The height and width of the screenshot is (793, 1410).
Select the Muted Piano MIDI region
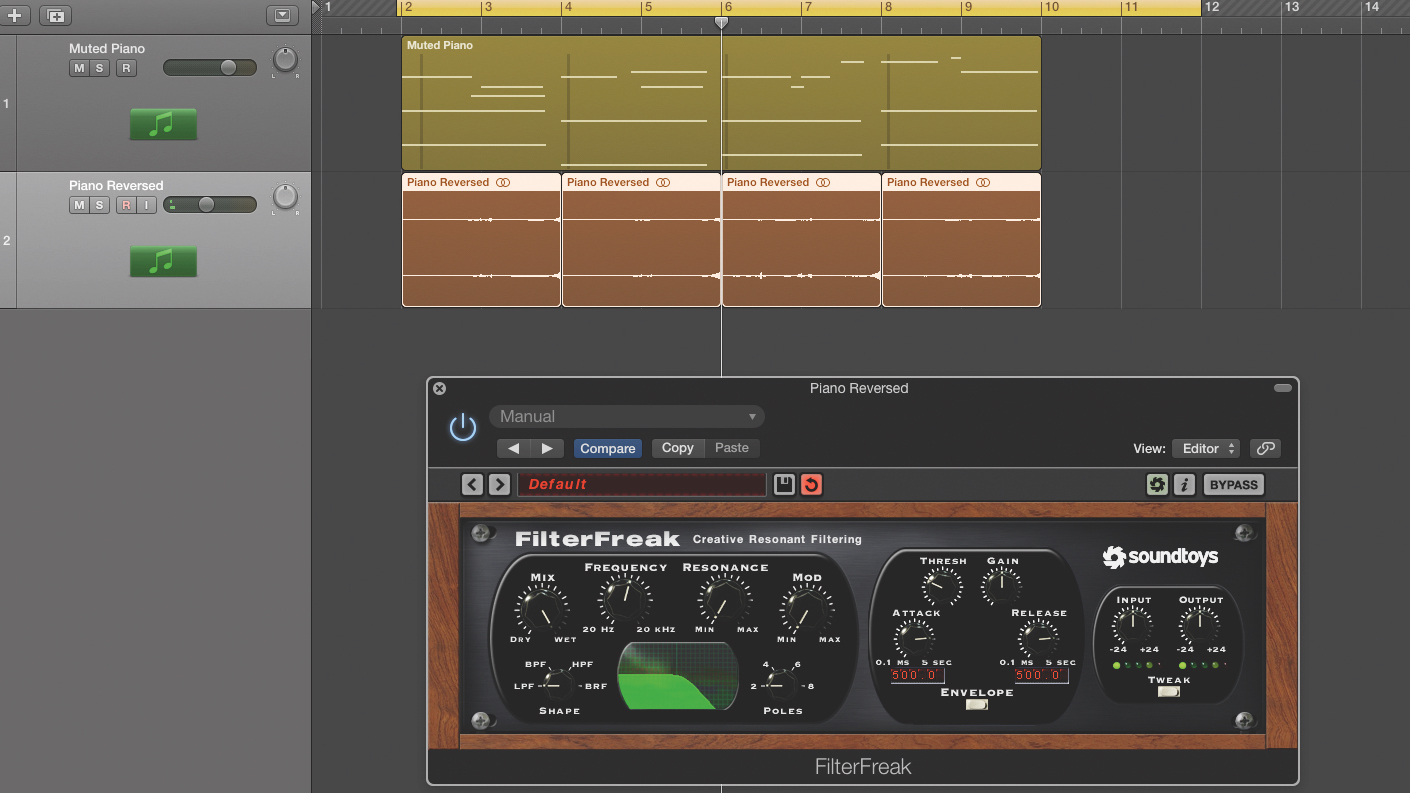[x=721, y=103]
